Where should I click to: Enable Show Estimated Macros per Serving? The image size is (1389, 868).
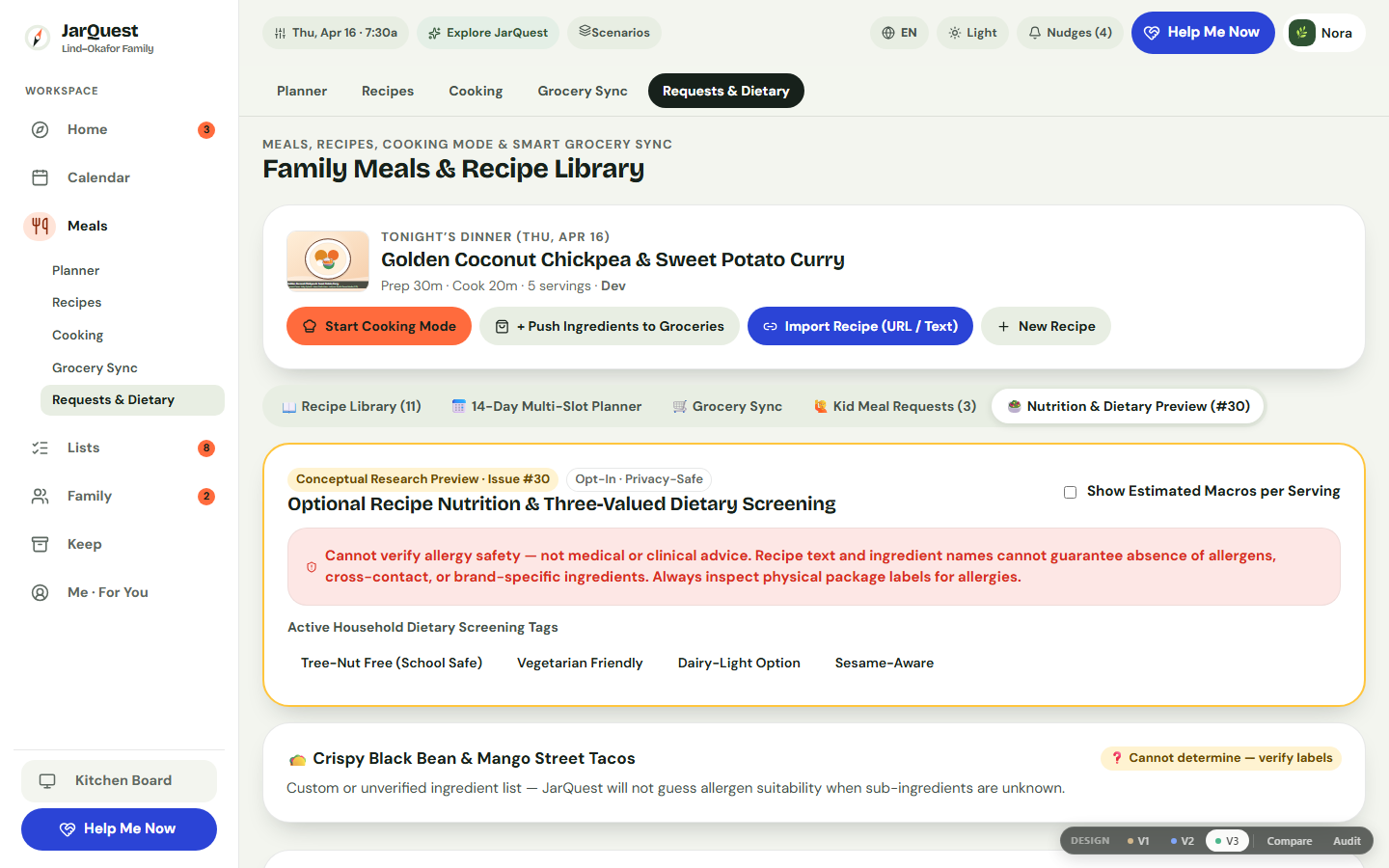1070,492
